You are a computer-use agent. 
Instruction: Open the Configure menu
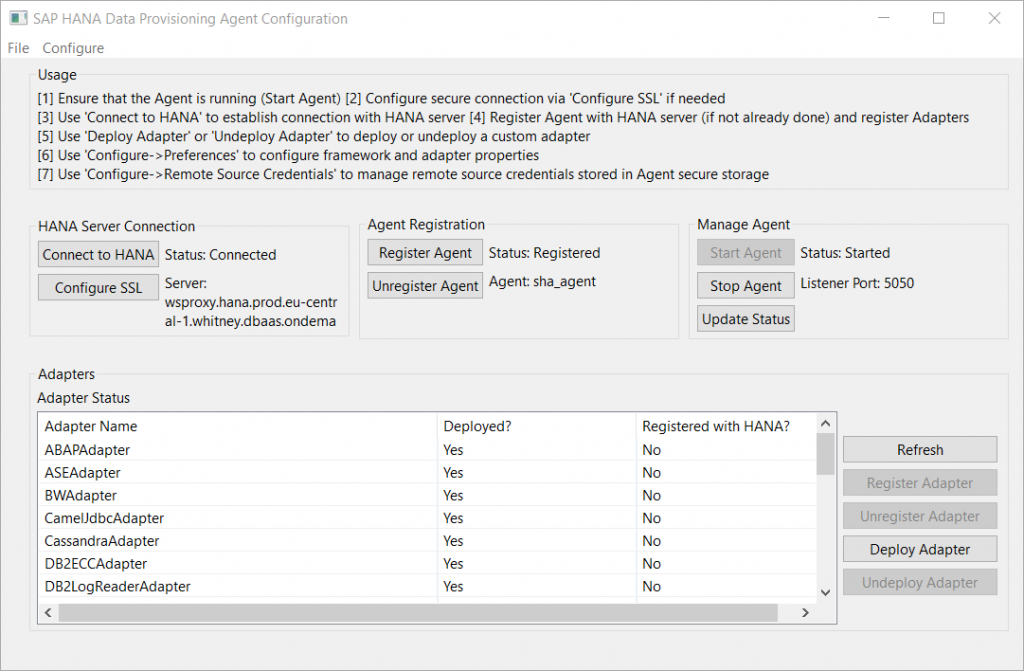pos(73,48)
